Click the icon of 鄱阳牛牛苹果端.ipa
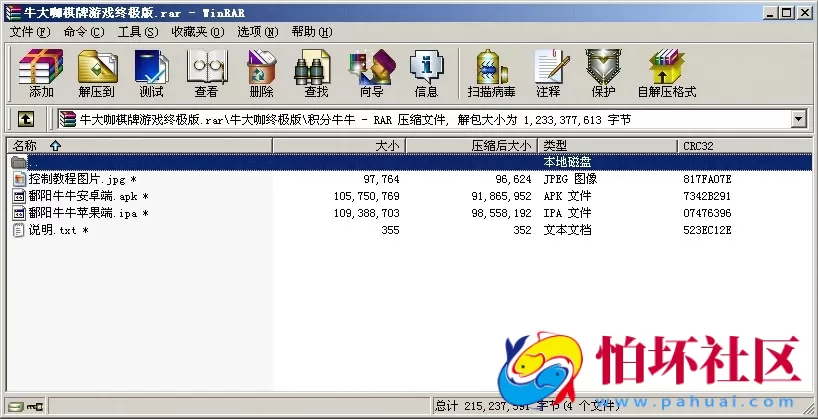 click(19, 213)
